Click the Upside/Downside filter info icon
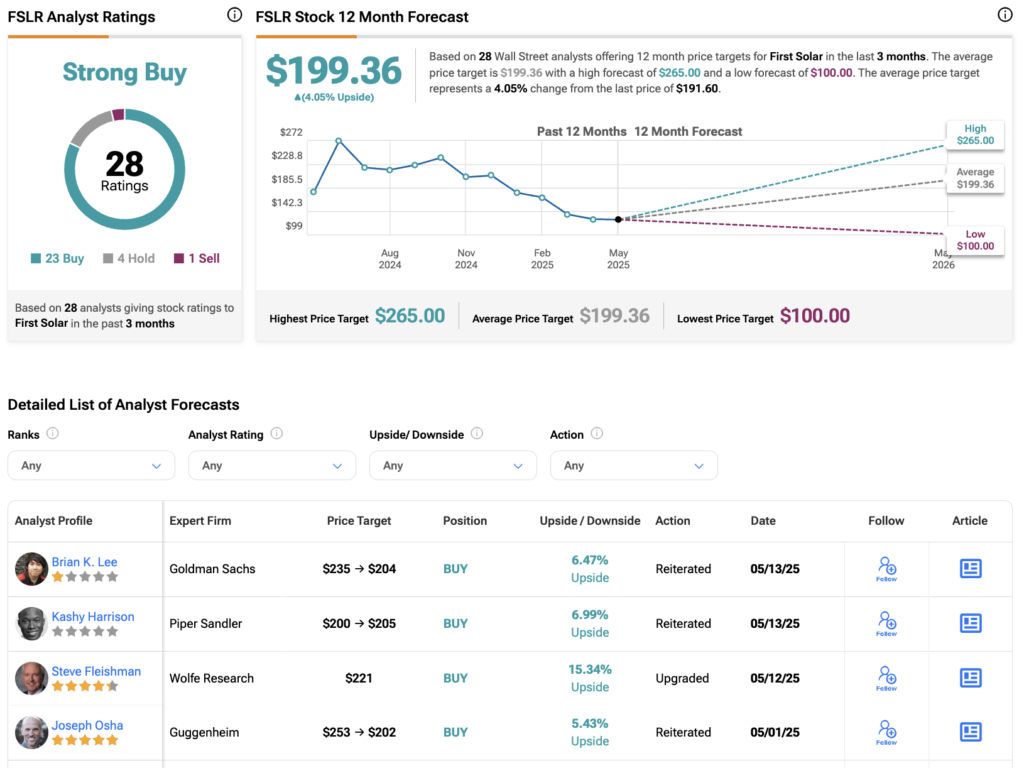Viewport: 1024px width, 768px height. 477,434
